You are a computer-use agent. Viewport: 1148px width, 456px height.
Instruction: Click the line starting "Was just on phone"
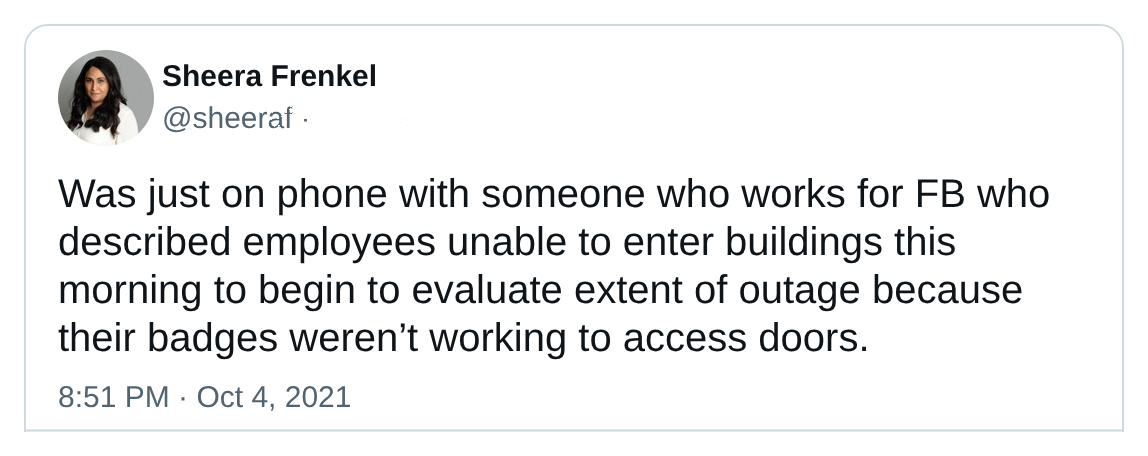coord(554,195)
